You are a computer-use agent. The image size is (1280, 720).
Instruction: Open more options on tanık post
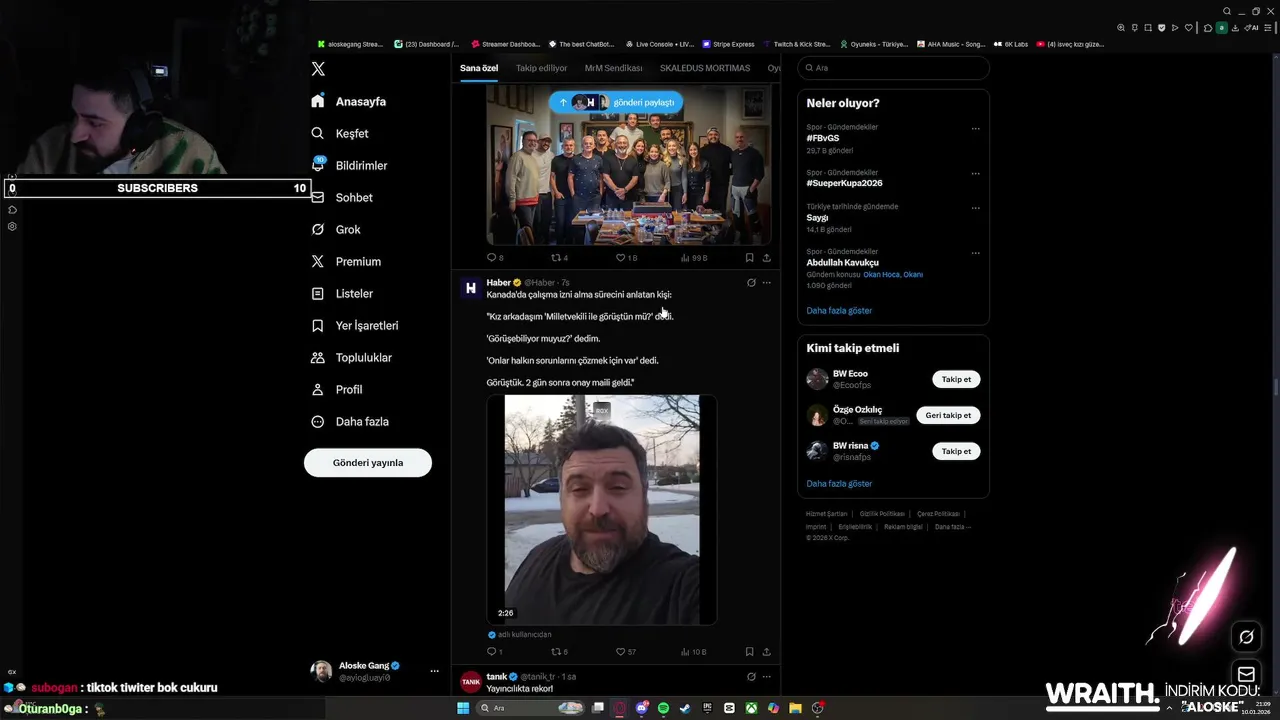[x=767, y=677]
